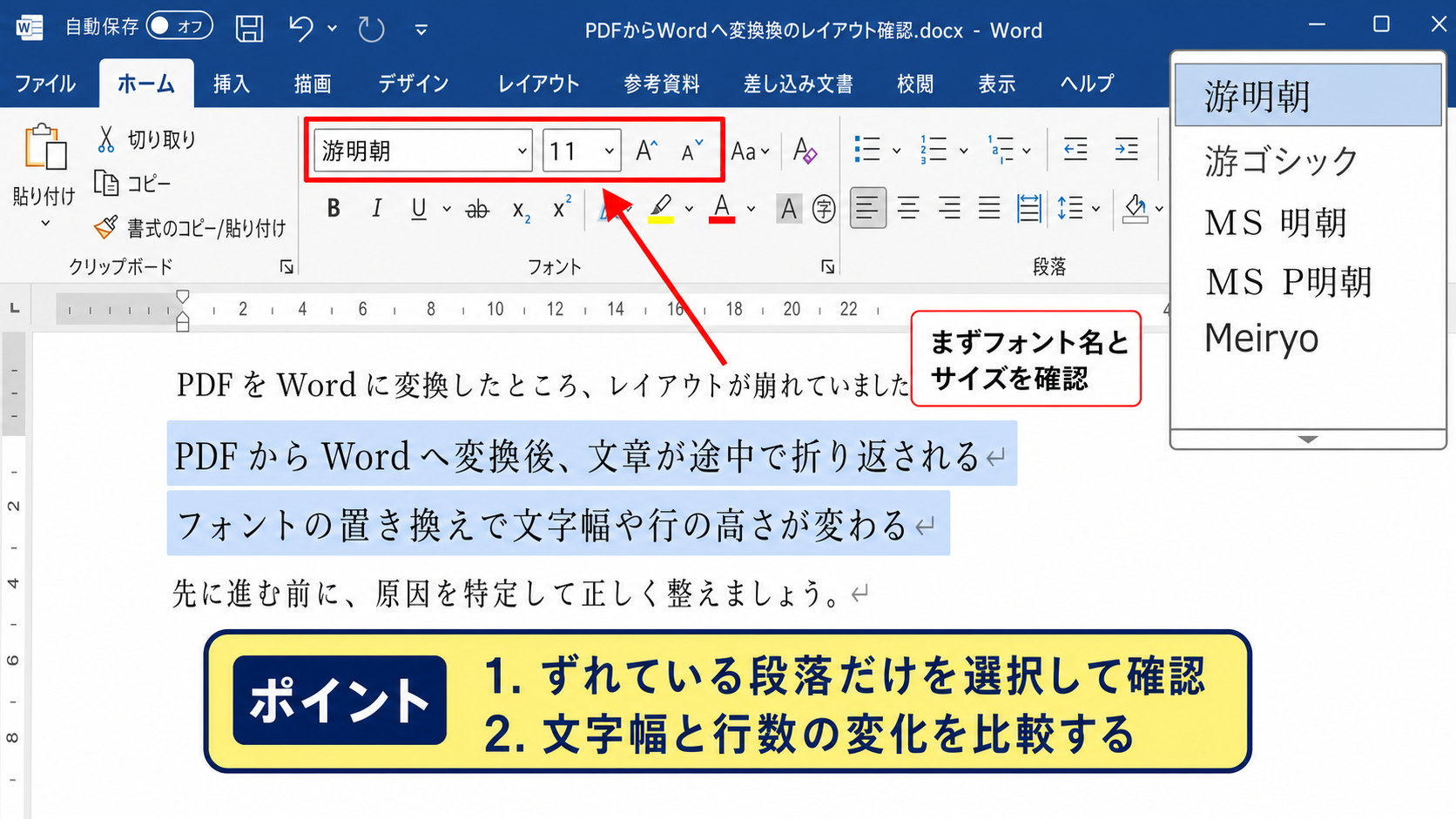Click the Redo icon in title bar

coord(372,29)
